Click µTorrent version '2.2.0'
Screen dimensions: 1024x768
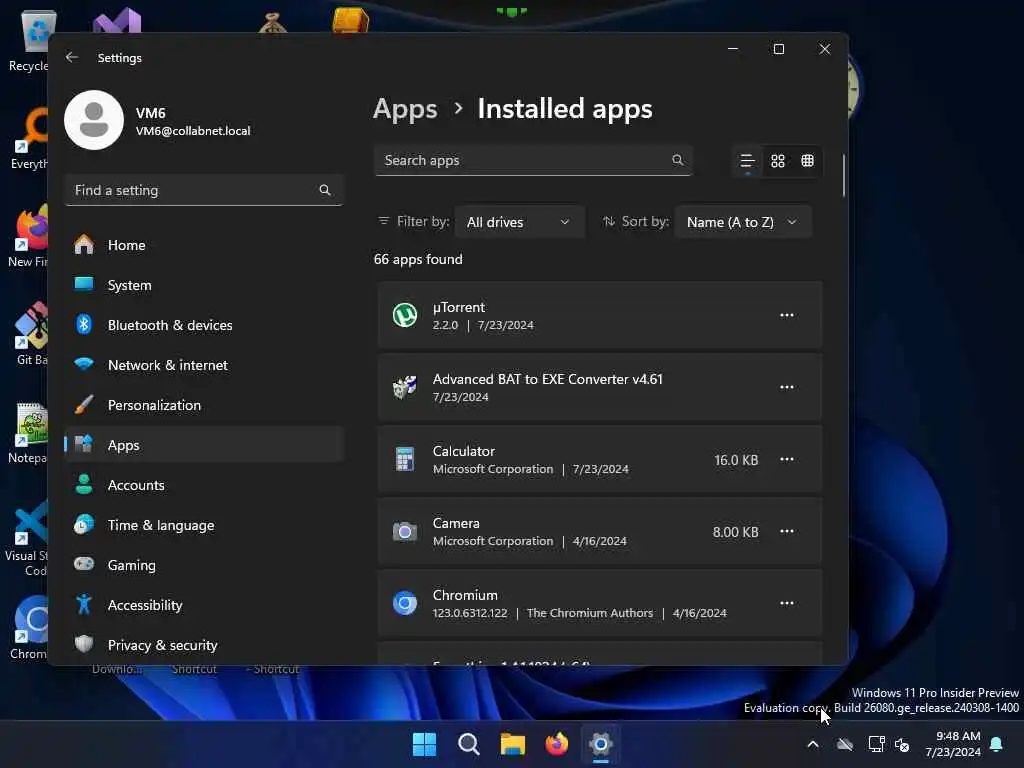point(445,325)
